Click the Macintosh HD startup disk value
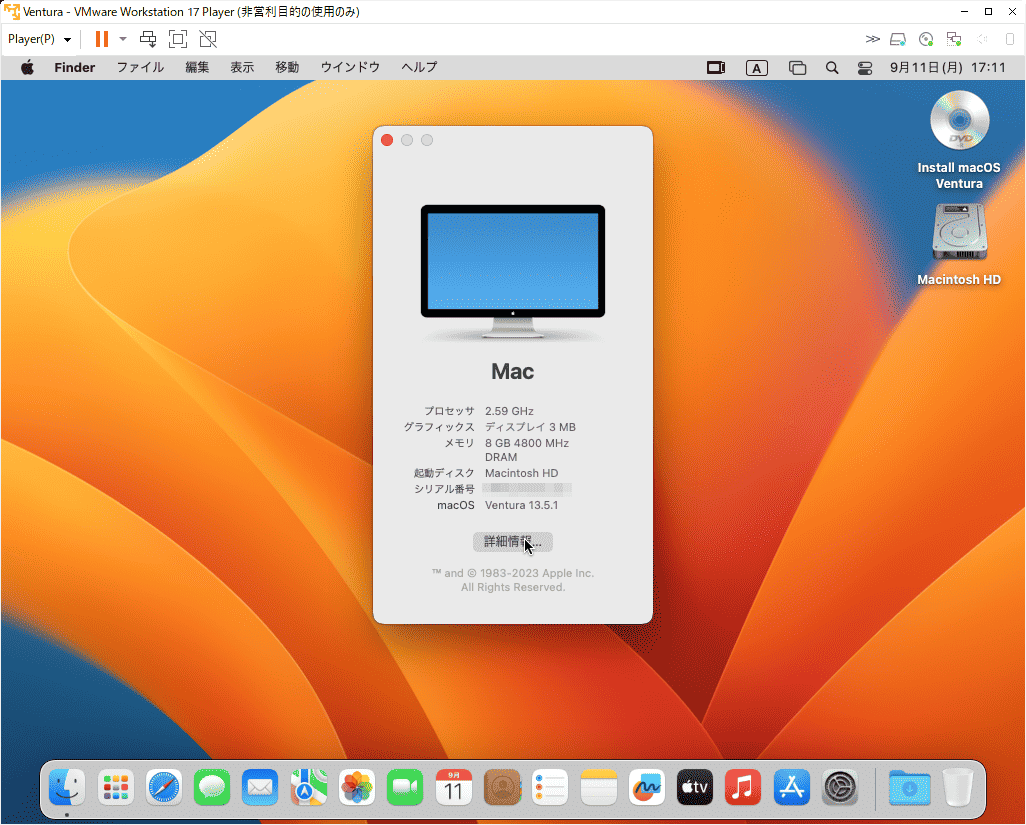The width and height of the screenshot is (1026, 825). pyautogui.click(x=522, y=473)
